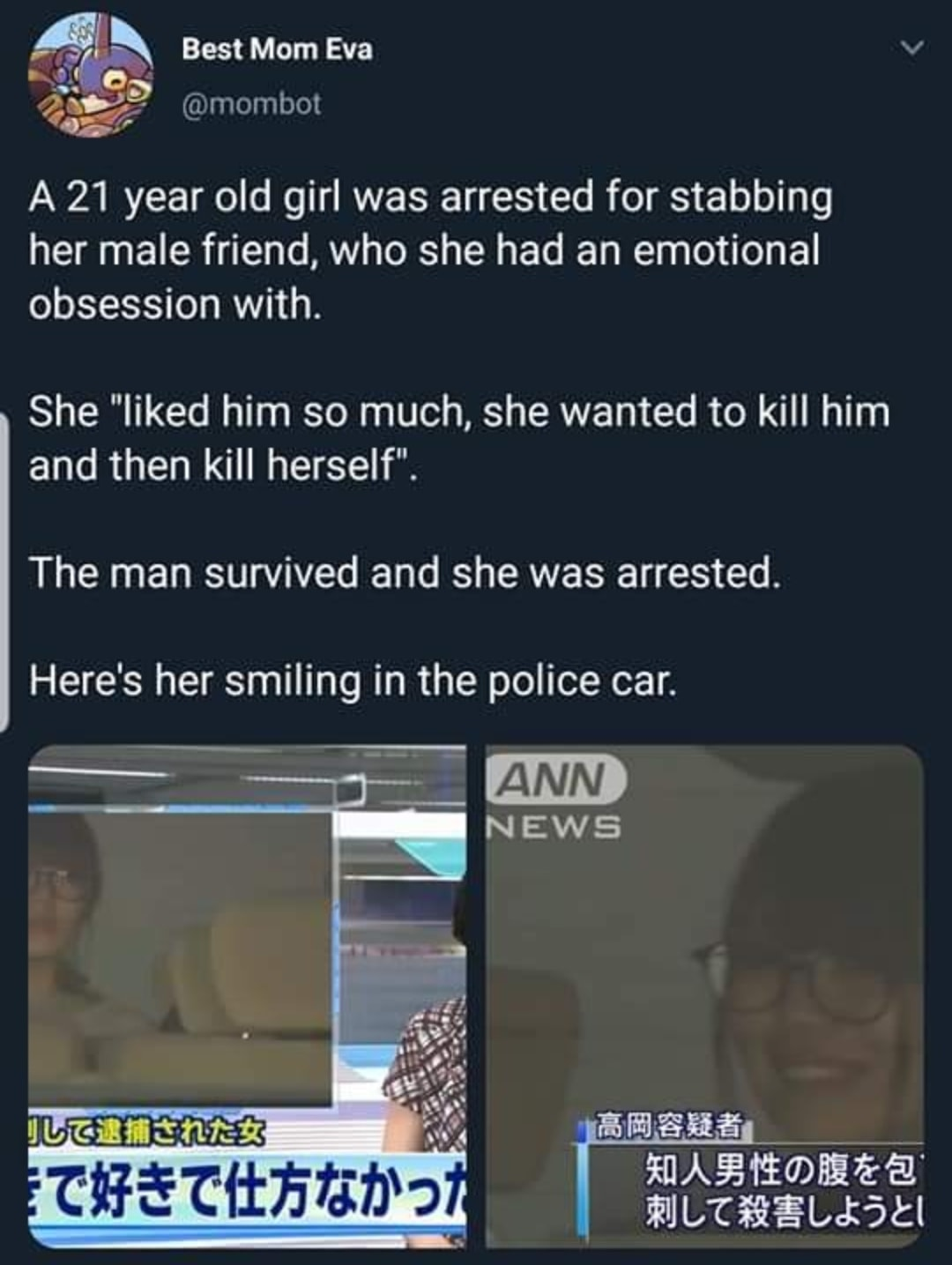Click the line 'The man survived and she was arrested'
This screenshot has height=1265, width=952.
(x=405, y=573)
